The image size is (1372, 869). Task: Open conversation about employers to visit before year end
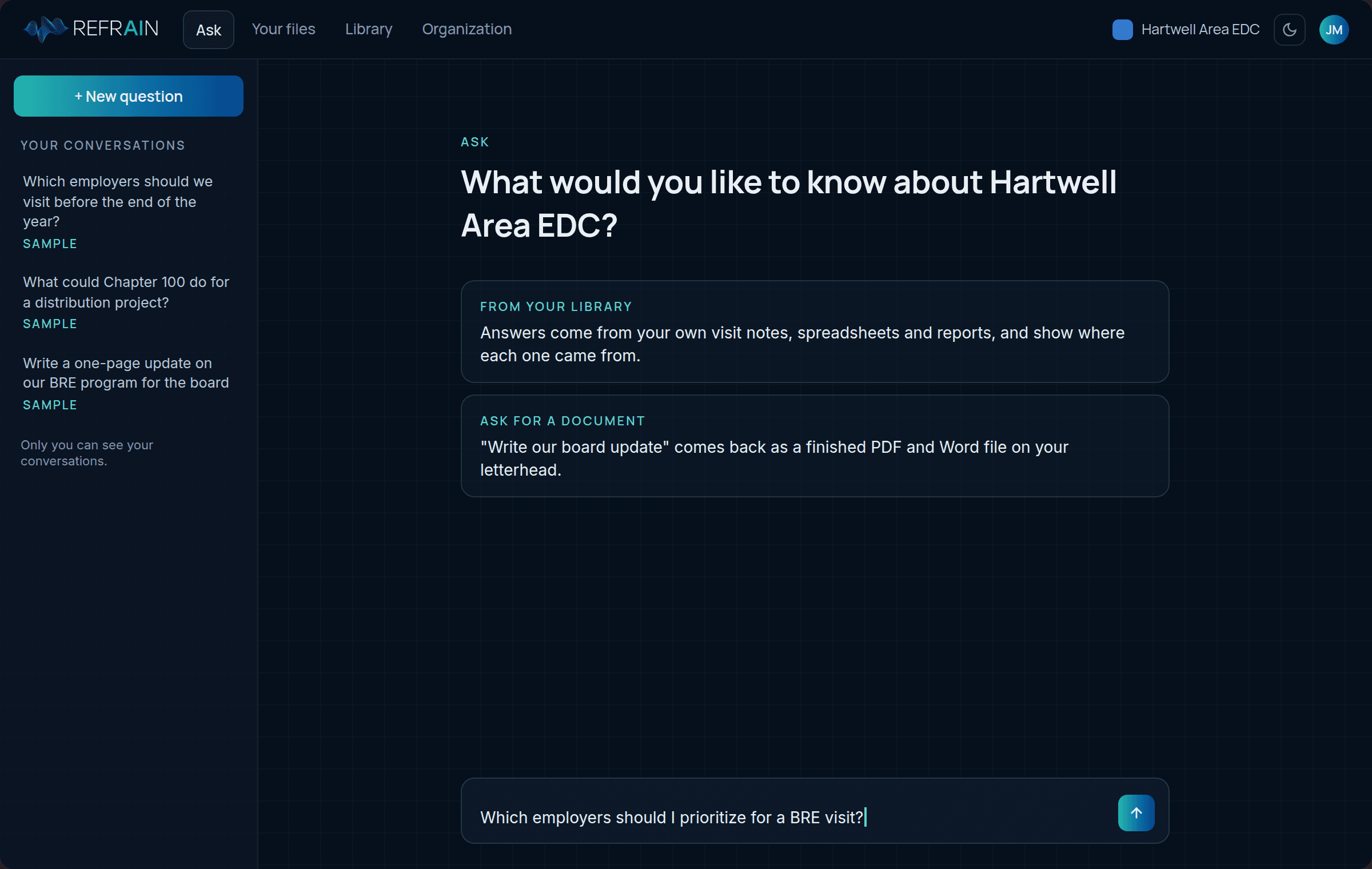pyautogui.click(x=129, y=212)
